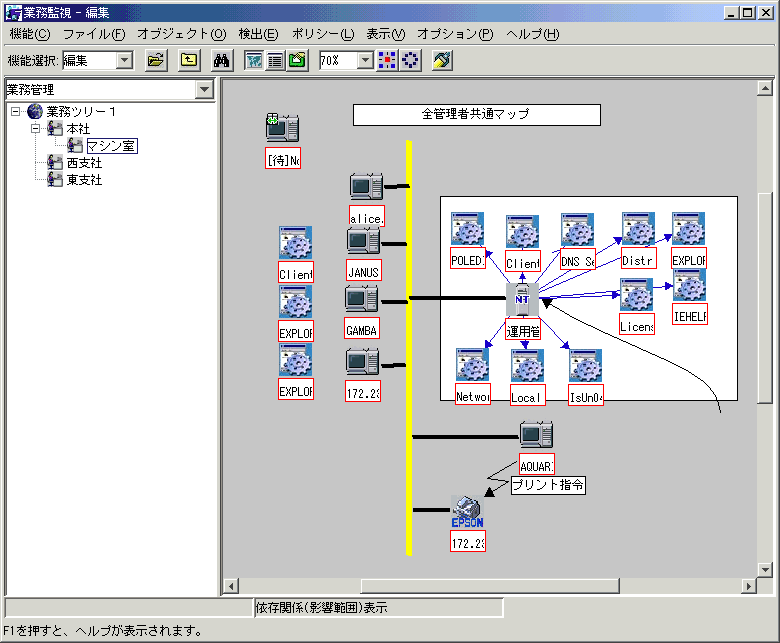Select マシン室 in the tree

coord(111,146)
